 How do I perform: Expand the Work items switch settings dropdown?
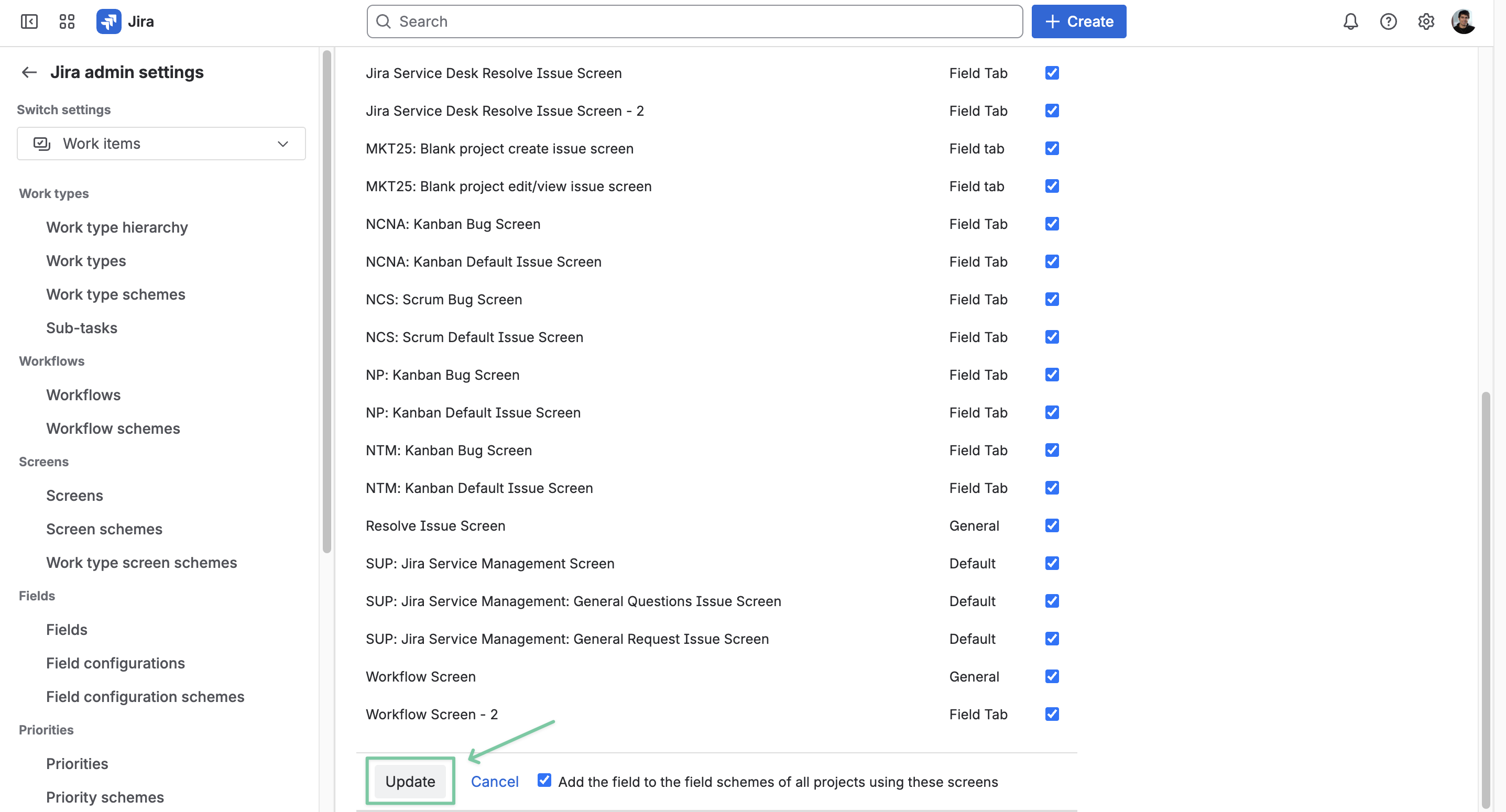[x=161, y=144]
